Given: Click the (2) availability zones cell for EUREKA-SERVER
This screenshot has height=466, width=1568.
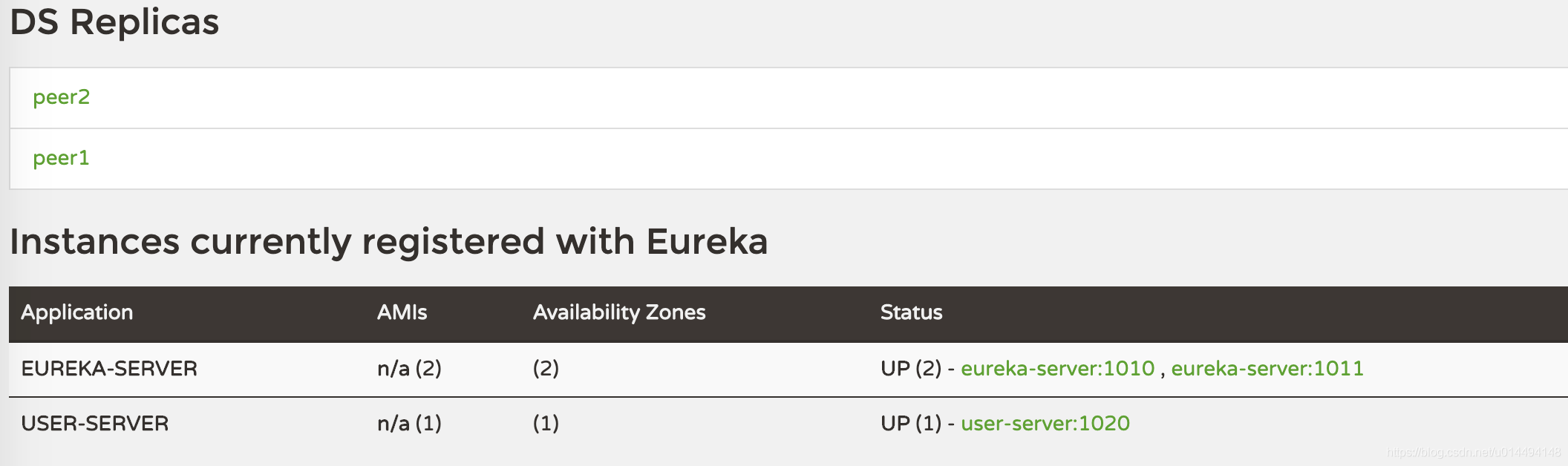Looking at the screenshot, I should 545,367.
